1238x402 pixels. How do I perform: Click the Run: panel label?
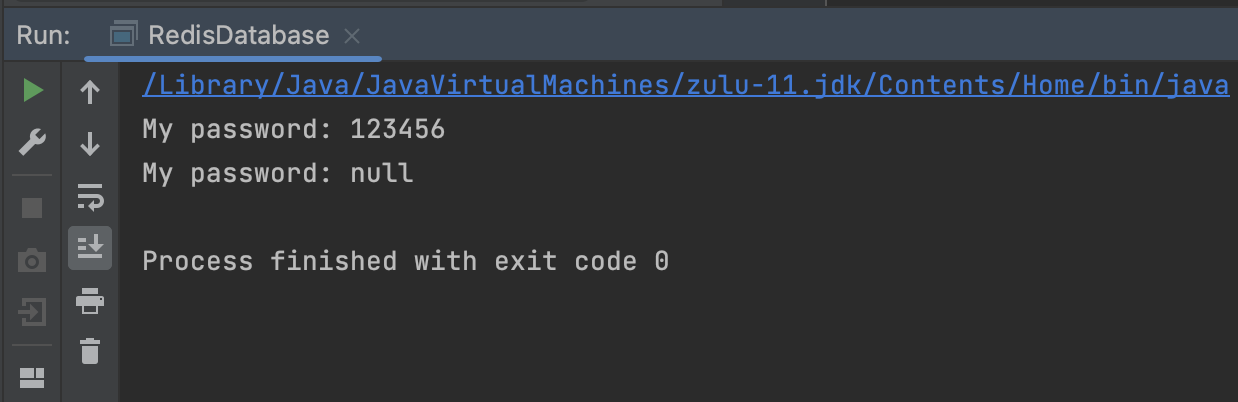point(44,36)
